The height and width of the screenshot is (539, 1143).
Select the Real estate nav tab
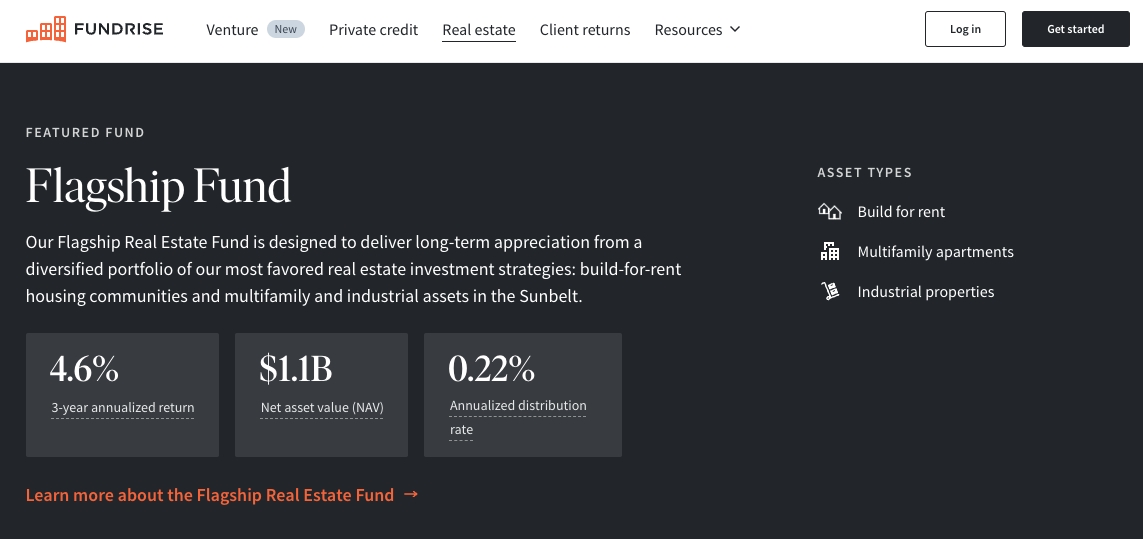(479, 30)
